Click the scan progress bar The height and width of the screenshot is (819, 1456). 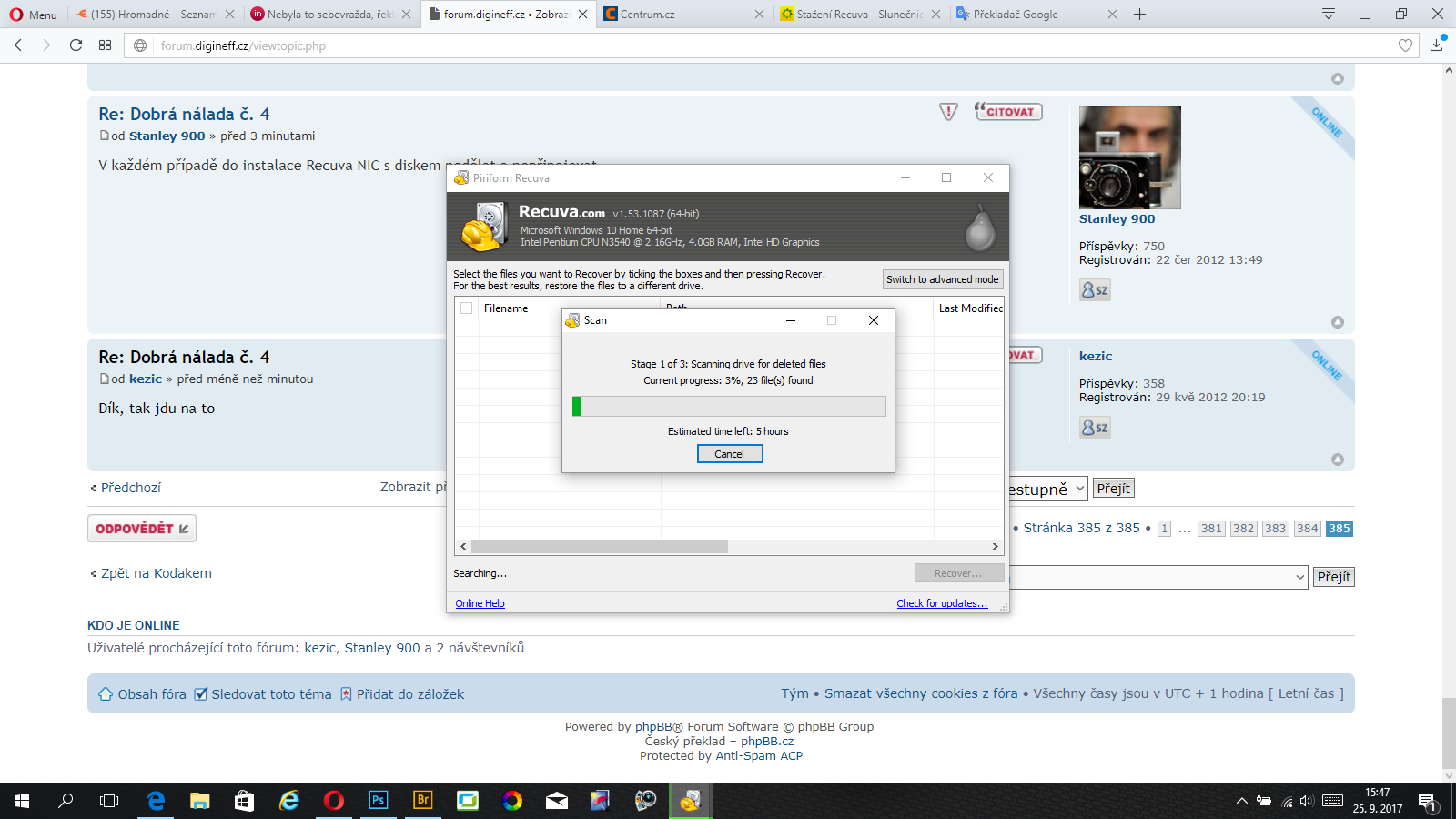[x=729, y=406]
